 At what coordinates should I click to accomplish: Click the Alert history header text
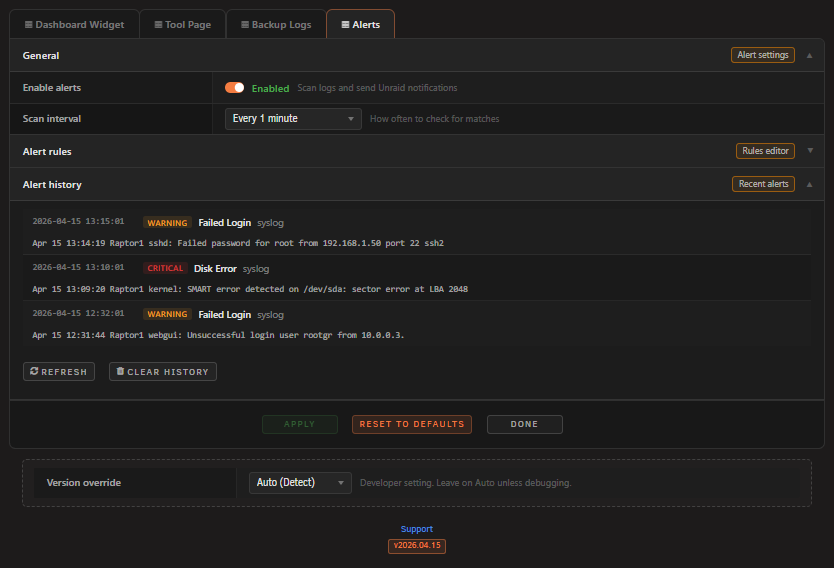[52, 185]
